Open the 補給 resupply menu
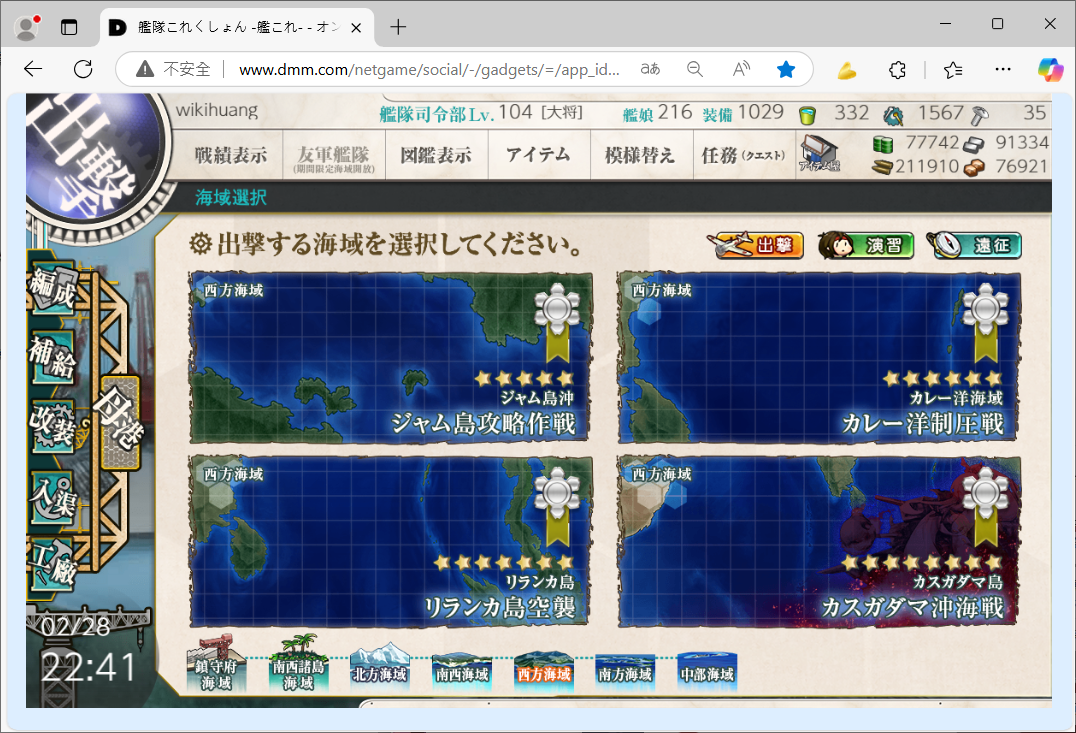 [x=52, y=357]
